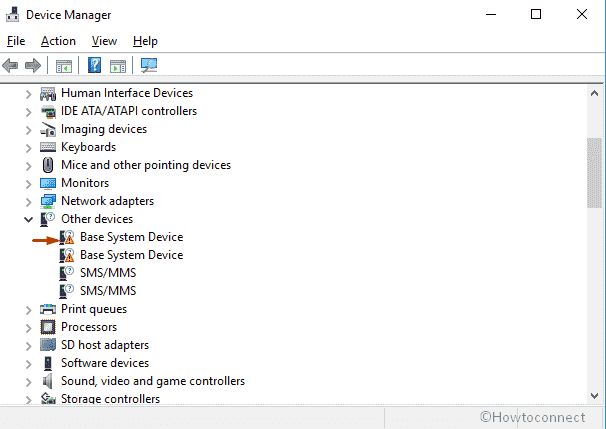Click the scrollbar up arrow
Screen dimensions: 606x429
(594, 93)
